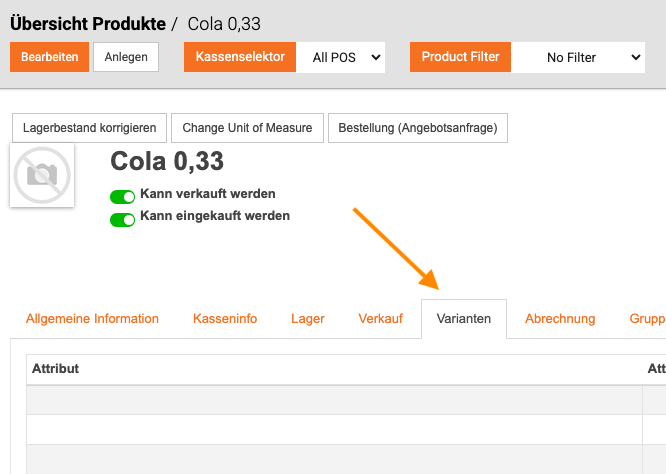666x474 pixels.
Task: Click Change Unit of Measure button
Action: click(x=247, y=128)
